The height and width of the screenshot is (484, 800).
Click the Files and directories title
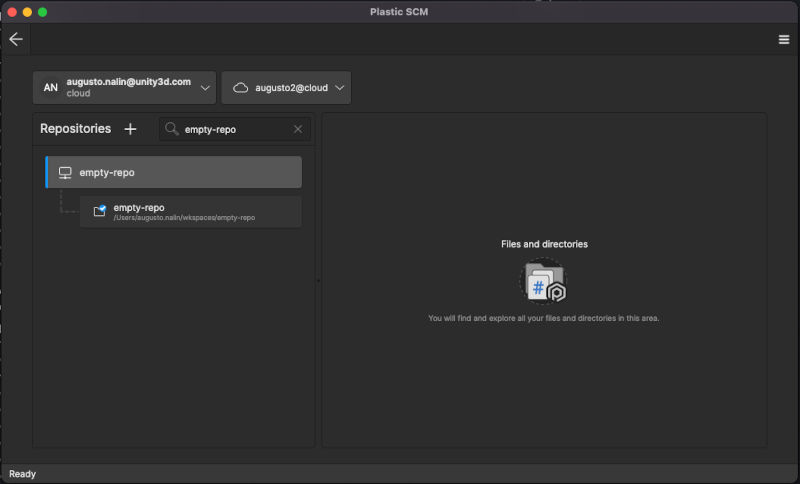tap(544, 244)
